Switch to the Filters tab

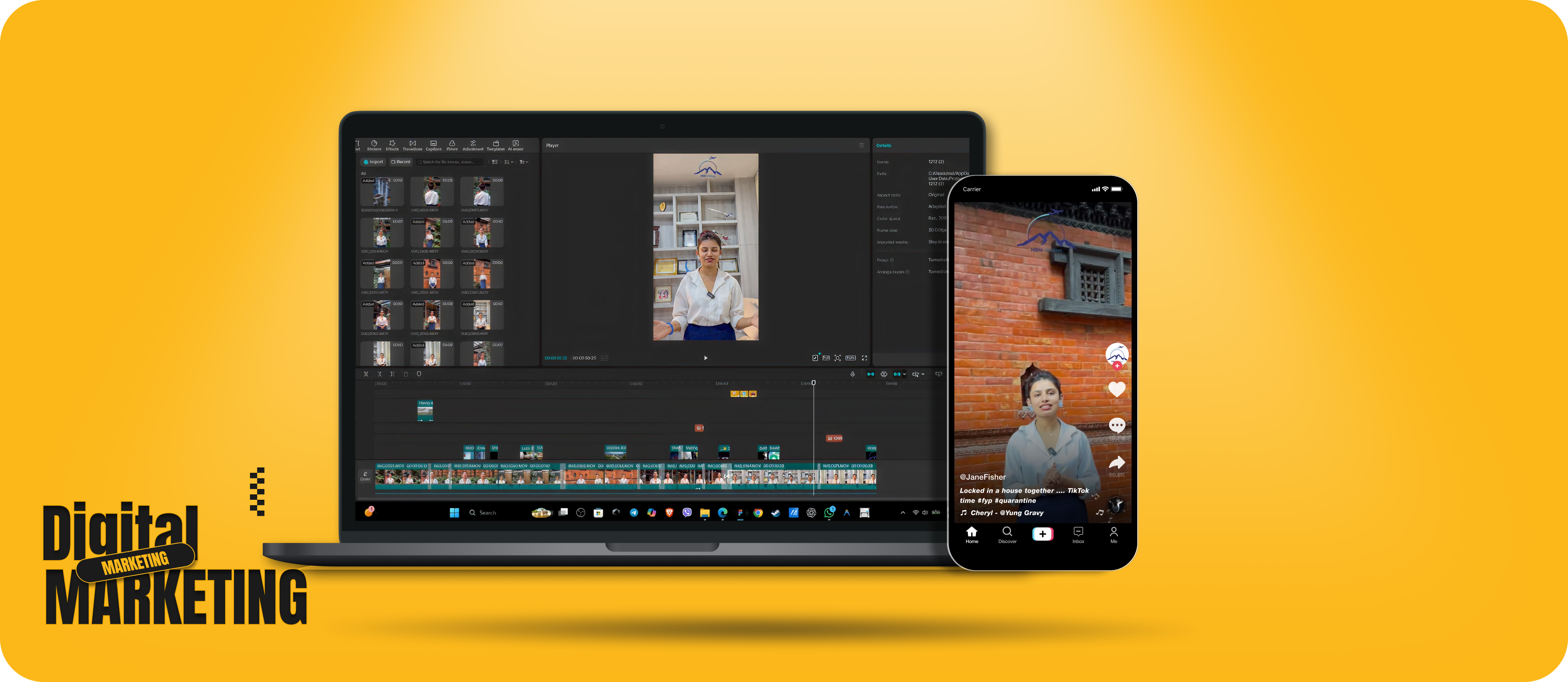click(x=452, y=146)
